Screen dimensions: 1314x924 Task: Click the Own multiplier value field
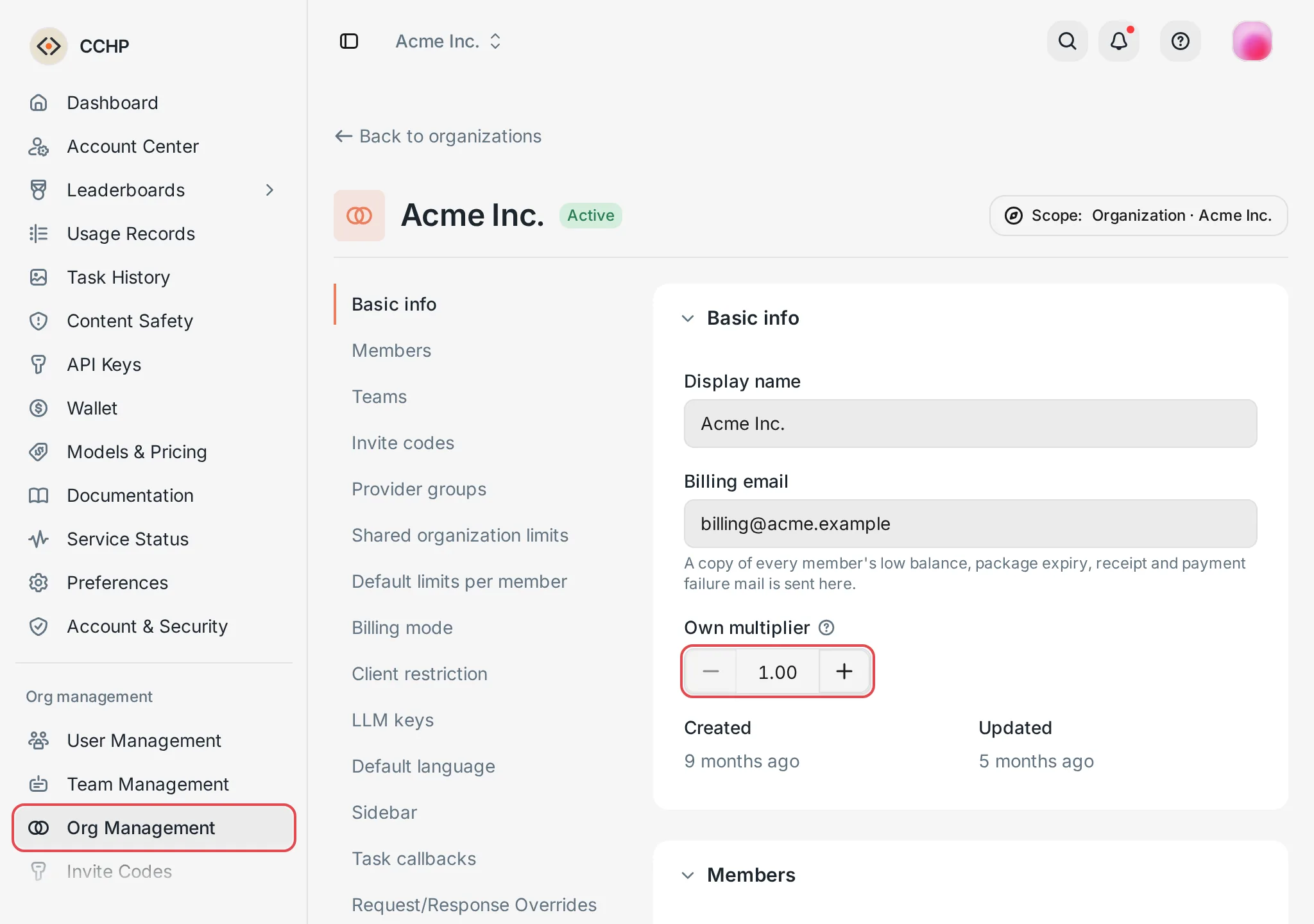pos(778,671)
